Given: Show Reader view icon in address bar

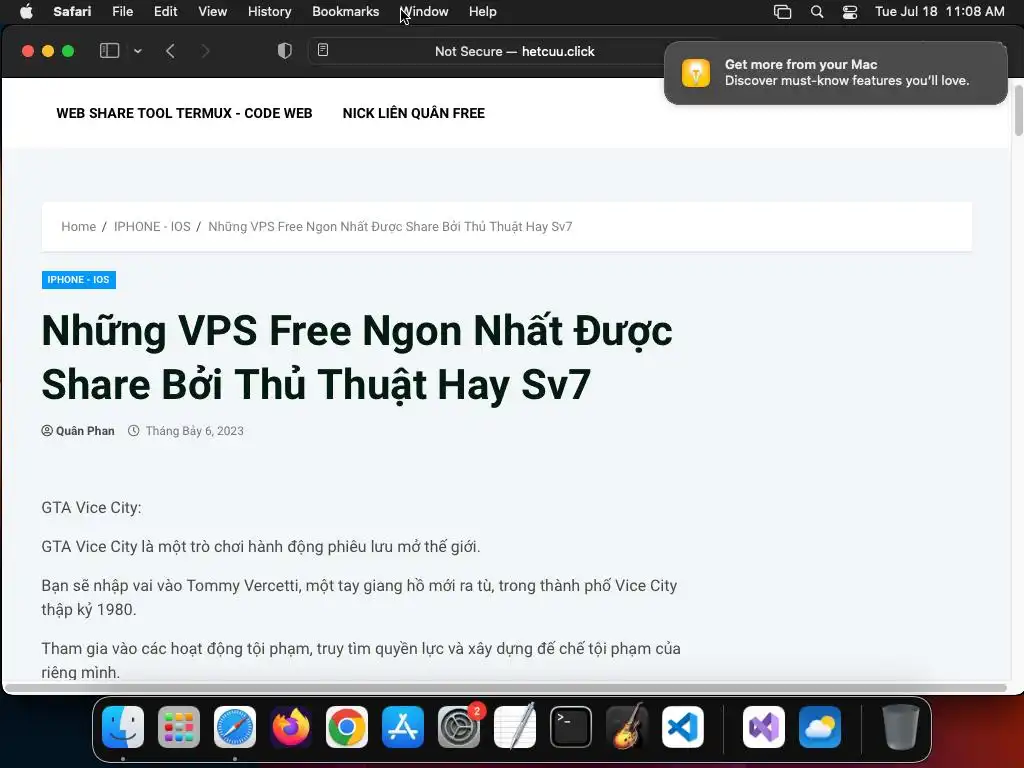Looking at the screenshot, I should pos(323,50).
